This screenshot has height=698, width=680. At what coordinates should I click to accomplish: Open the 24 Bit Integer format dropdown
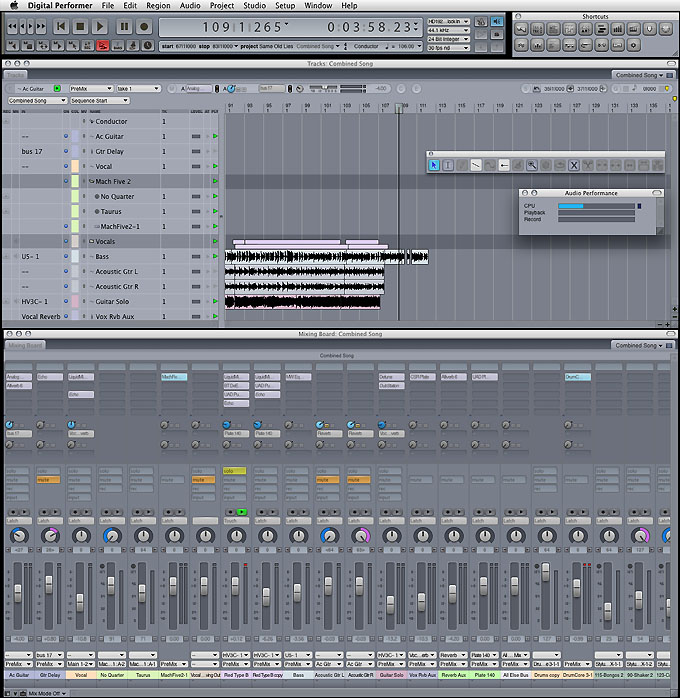(448, 39)
